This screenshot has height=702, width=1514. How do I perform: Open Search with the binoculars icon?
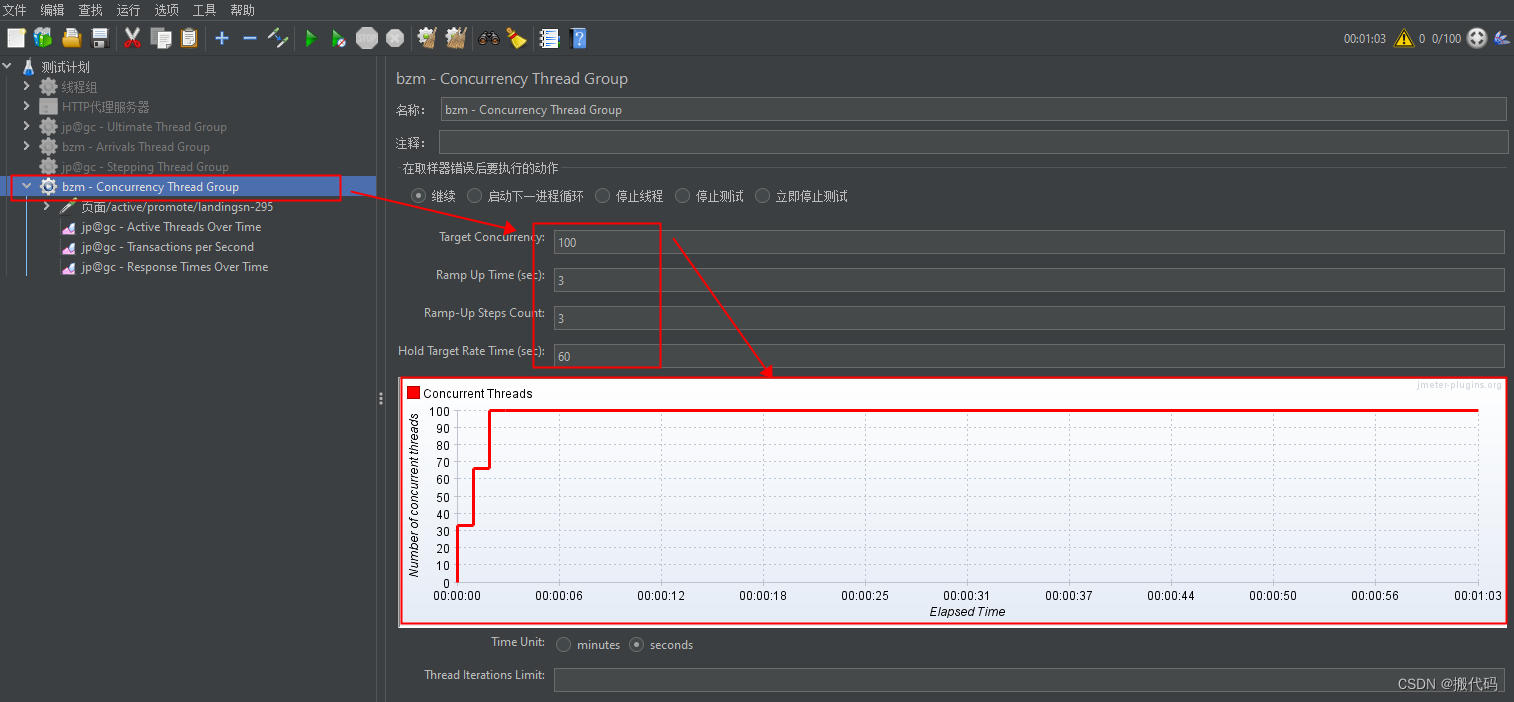(x=489, y=38)
